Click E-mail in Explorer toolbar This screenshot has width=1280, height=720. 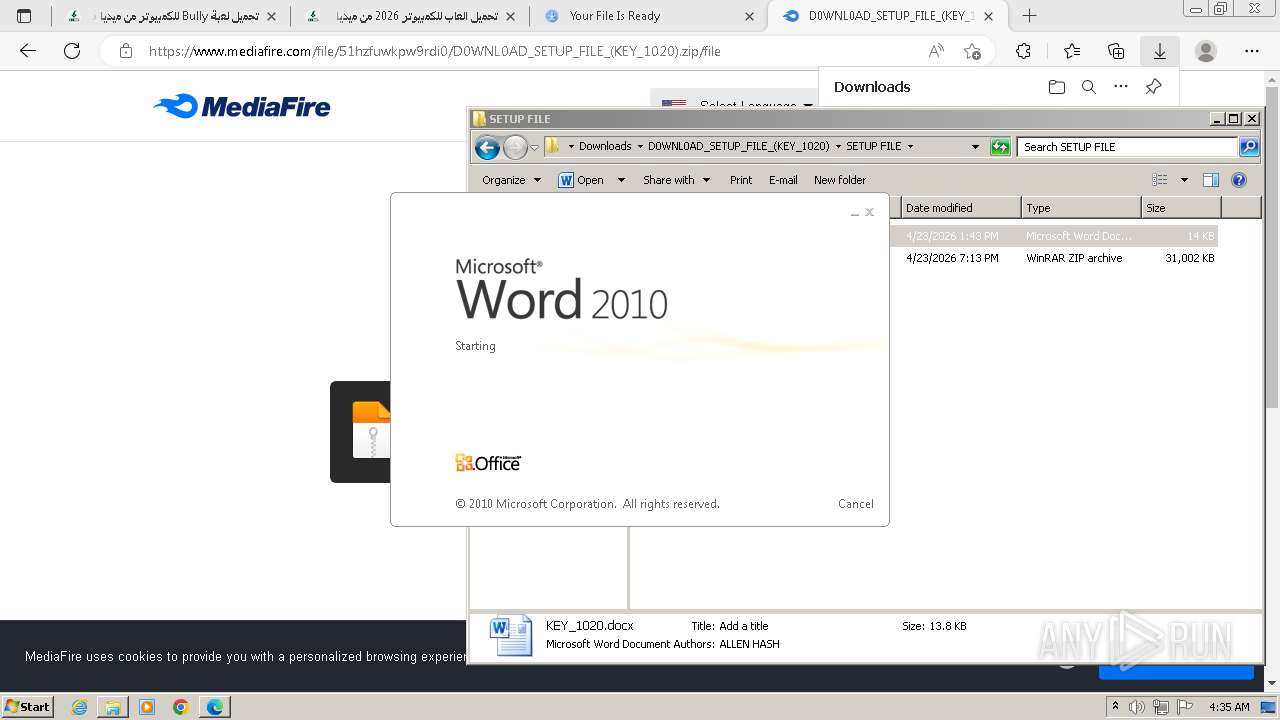coord(783,180)
